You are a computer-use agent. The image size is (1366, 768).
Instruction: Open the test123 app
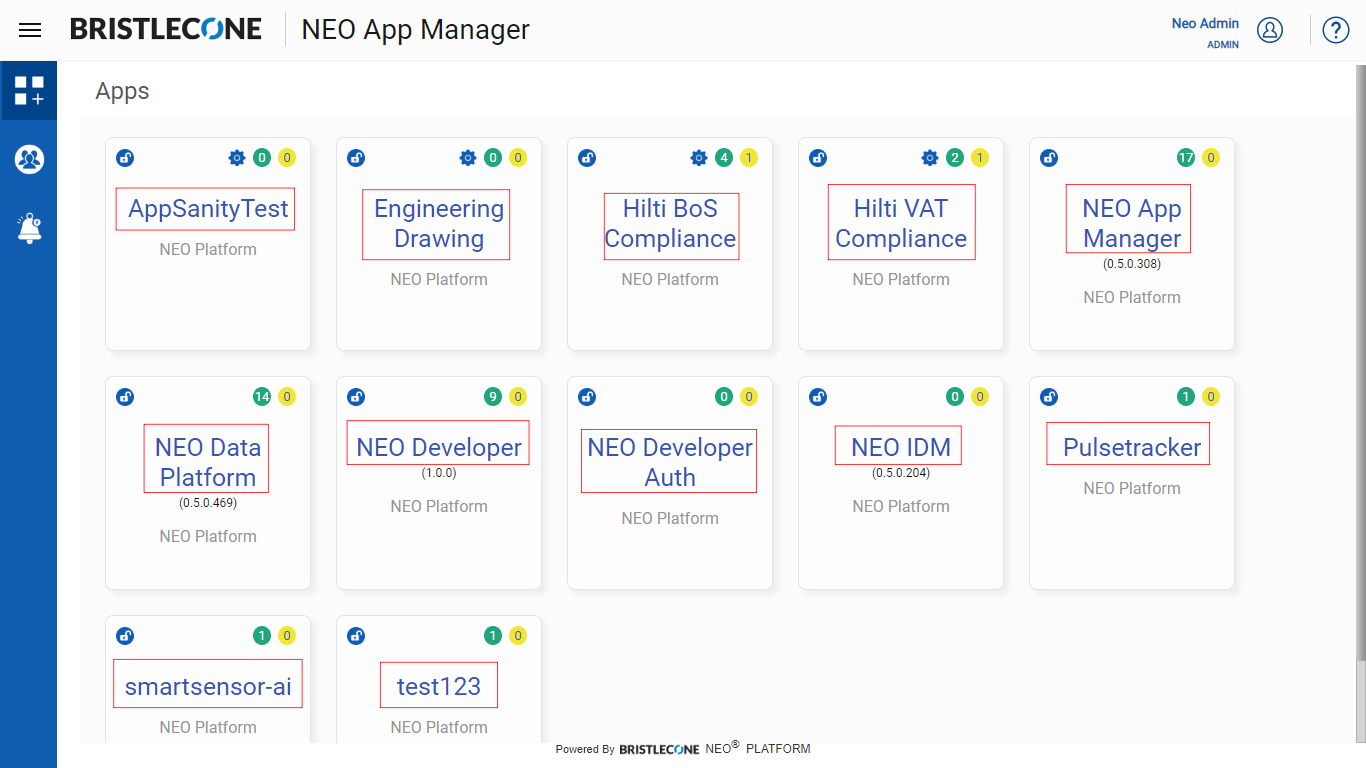point(439,685)
